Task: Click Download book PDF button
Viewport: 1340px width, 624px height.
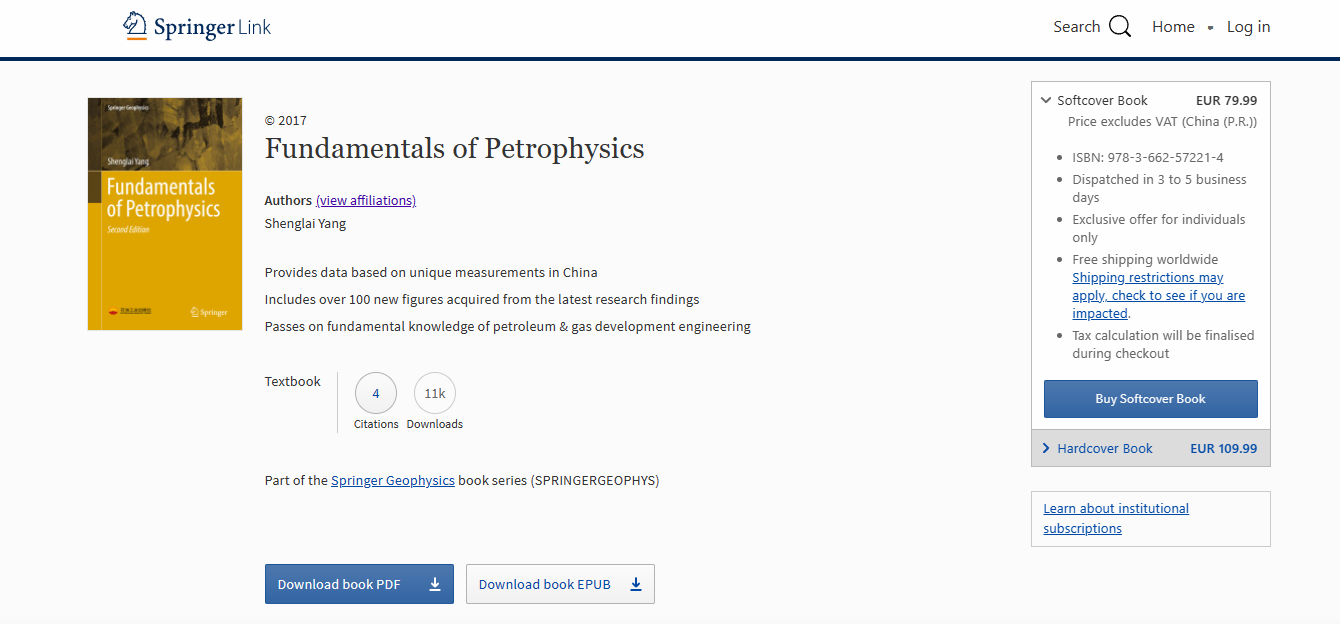Action: click(339, 585)
